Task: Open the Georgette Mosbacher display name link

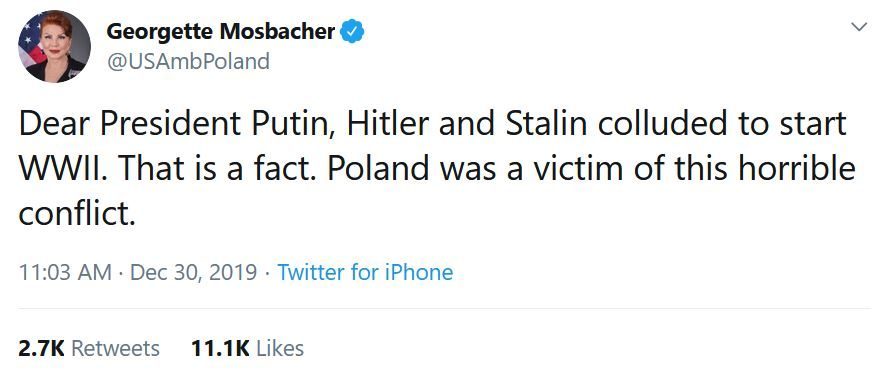Action: pyautogui.click(x=220, y=32)
